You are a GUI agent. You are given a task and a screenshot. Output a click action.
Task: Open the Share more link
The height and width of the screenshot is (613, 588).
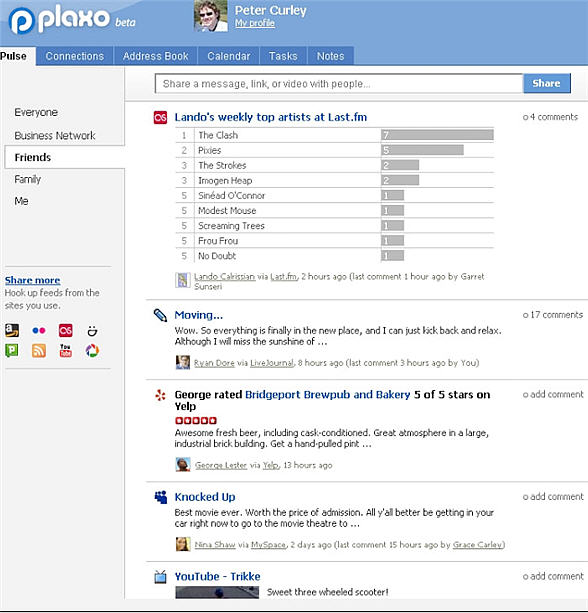click(x=32, y=280)
